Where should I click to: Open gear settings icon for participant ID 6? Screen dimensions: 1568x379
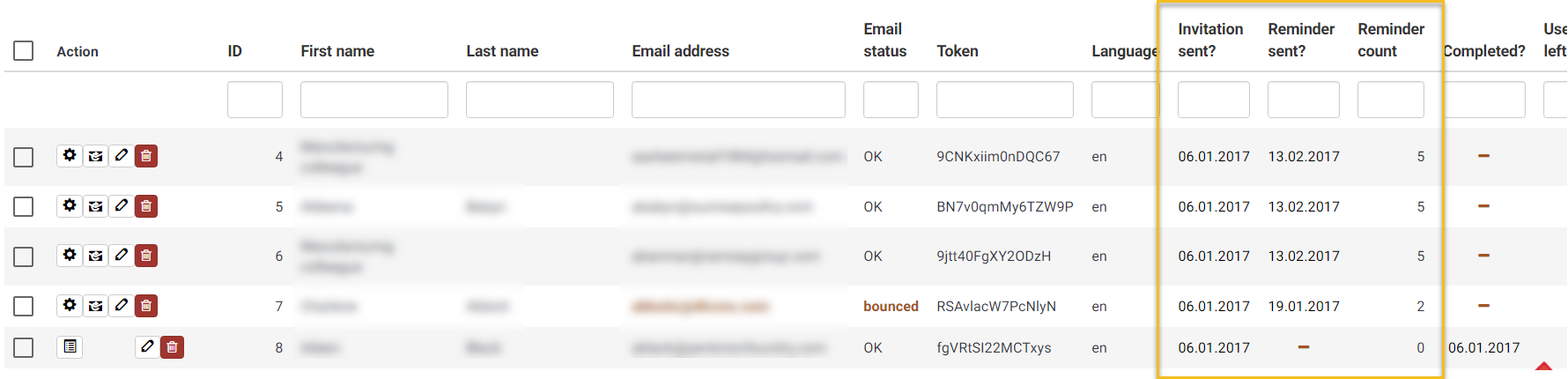pyautogui.click(x=70, y=256)
